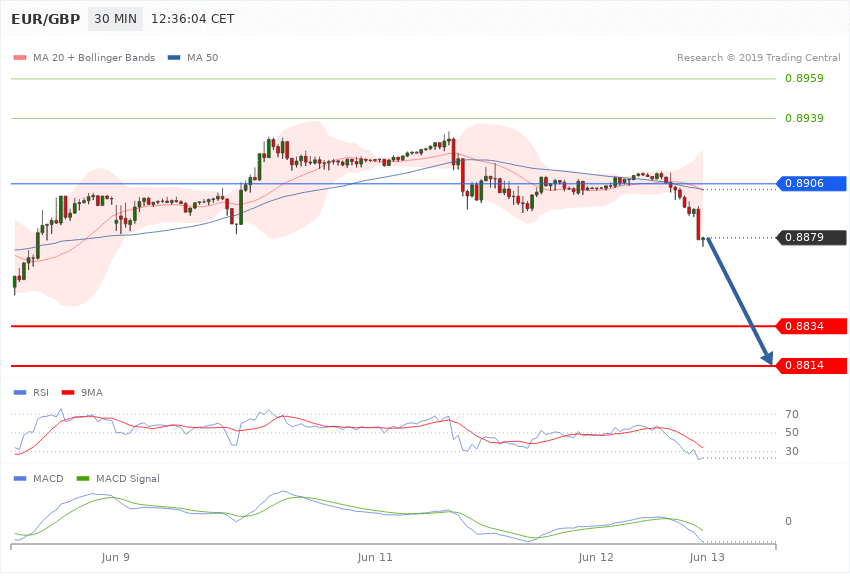Click the 0.8939 resistance level label
Screen dimensions: 850x576
(x=804, y=118)
